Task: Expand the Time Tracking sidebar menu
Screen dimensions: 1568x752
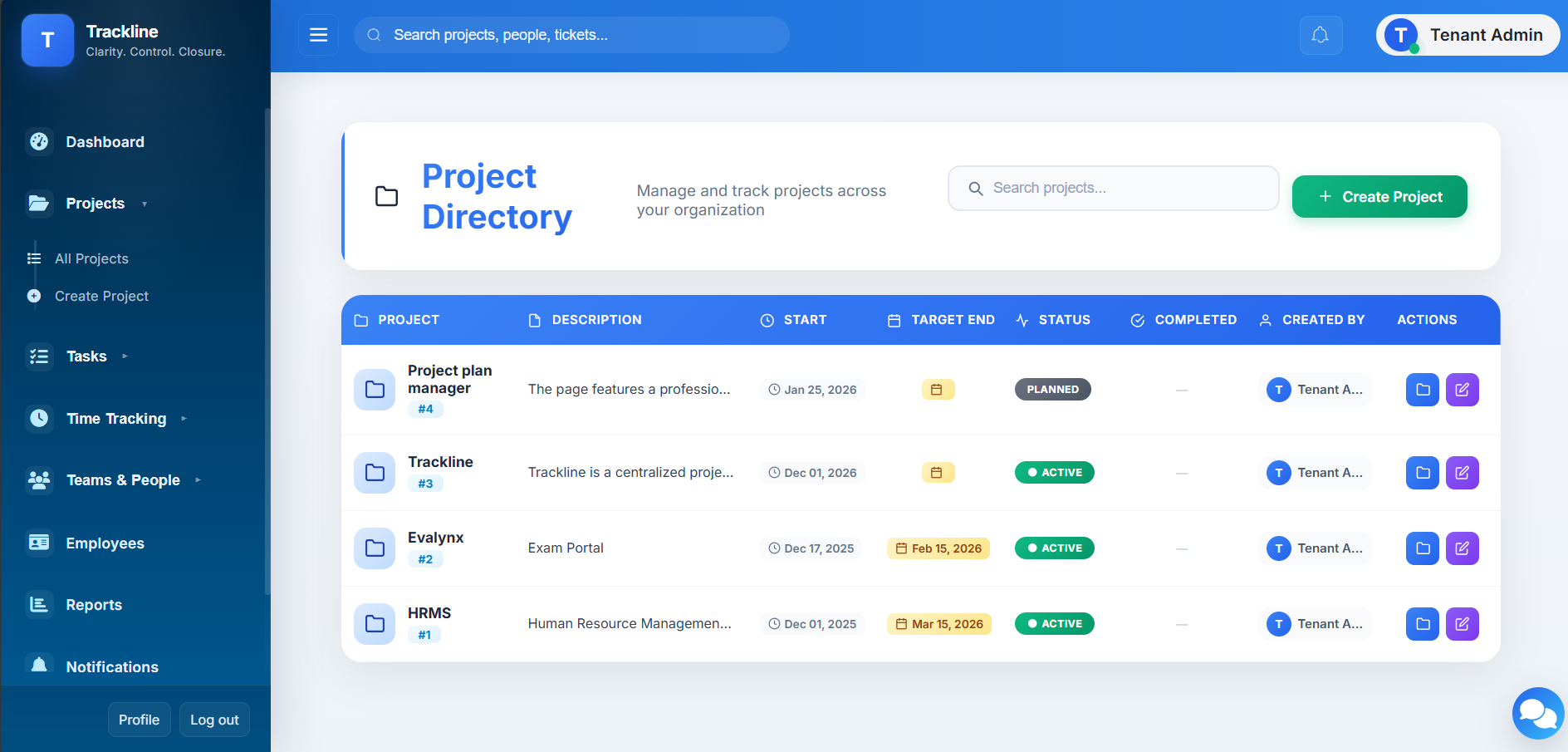Action: (x=117, y=419)
